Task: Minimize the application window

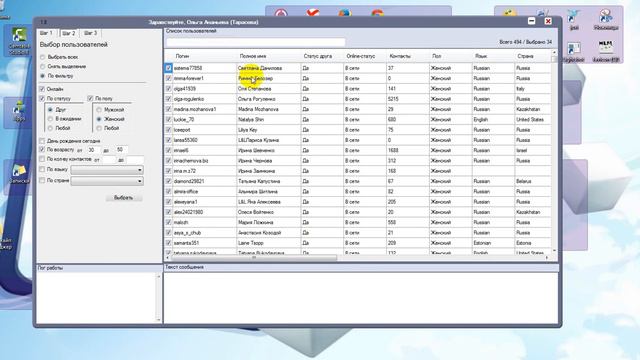Action: (x=531, y=21)
